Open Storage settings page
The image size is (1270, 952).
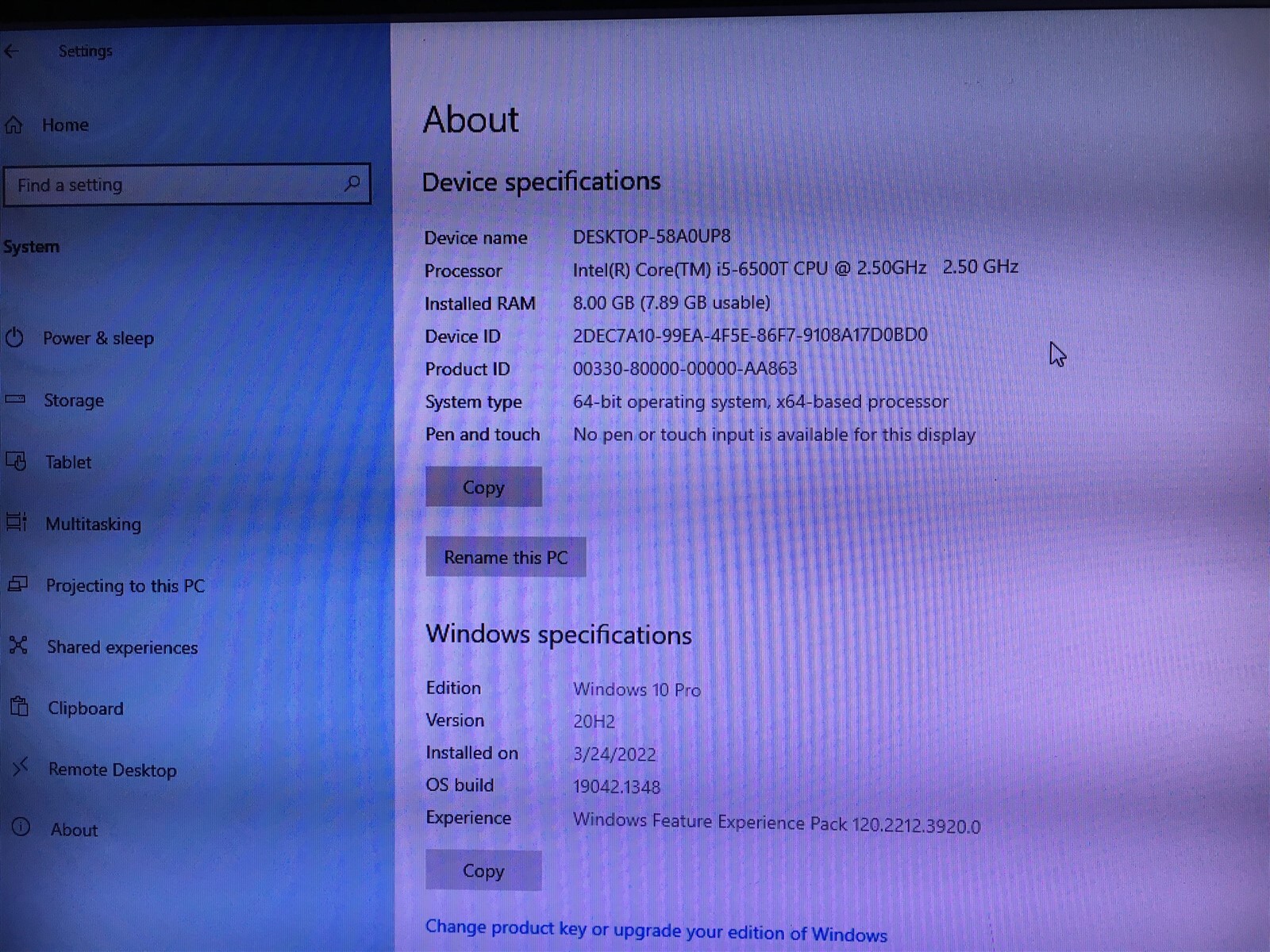pos(74,401)
